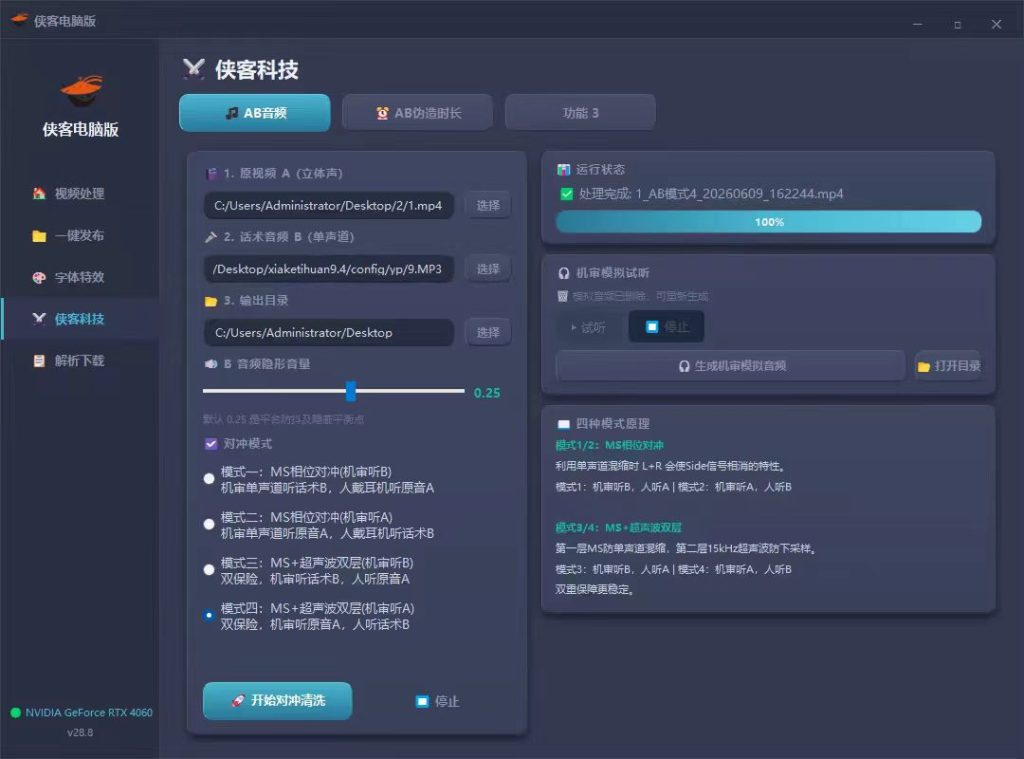The width and height of the screenshot is (1024, 759).
Task: Click the rocket icon on 开始对冲清洗
Action: click(x=238, y=701)
